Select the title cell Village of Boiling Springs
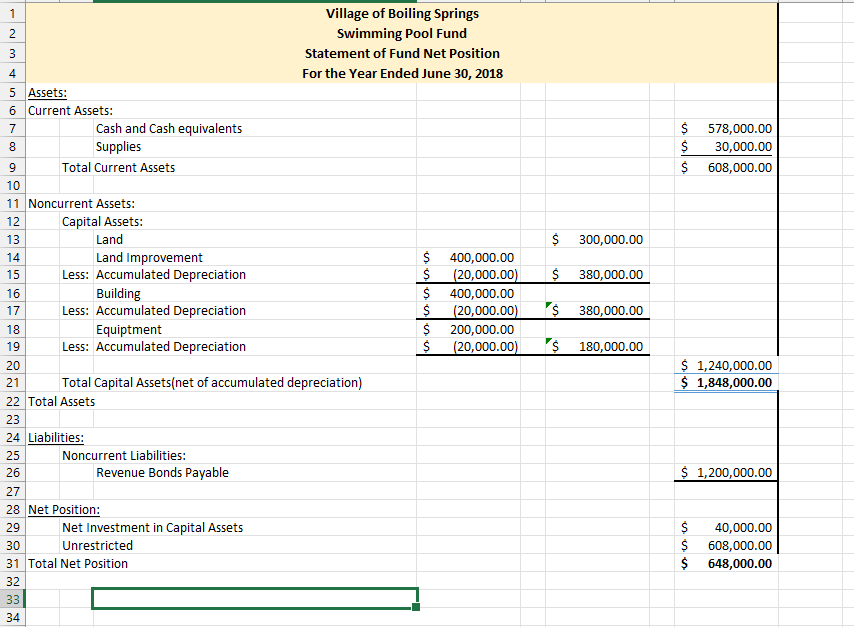 tap(400, 13)
